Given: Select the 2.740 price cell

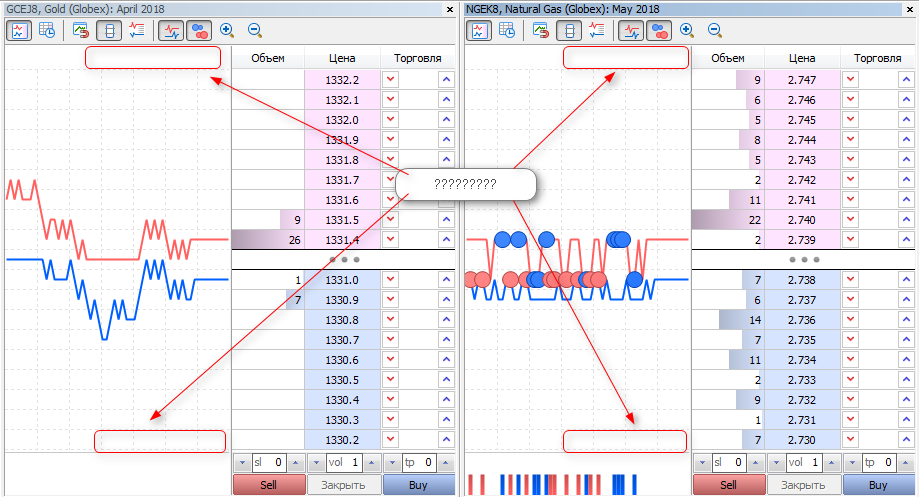Looking at the screenshot, I should 802,220.
